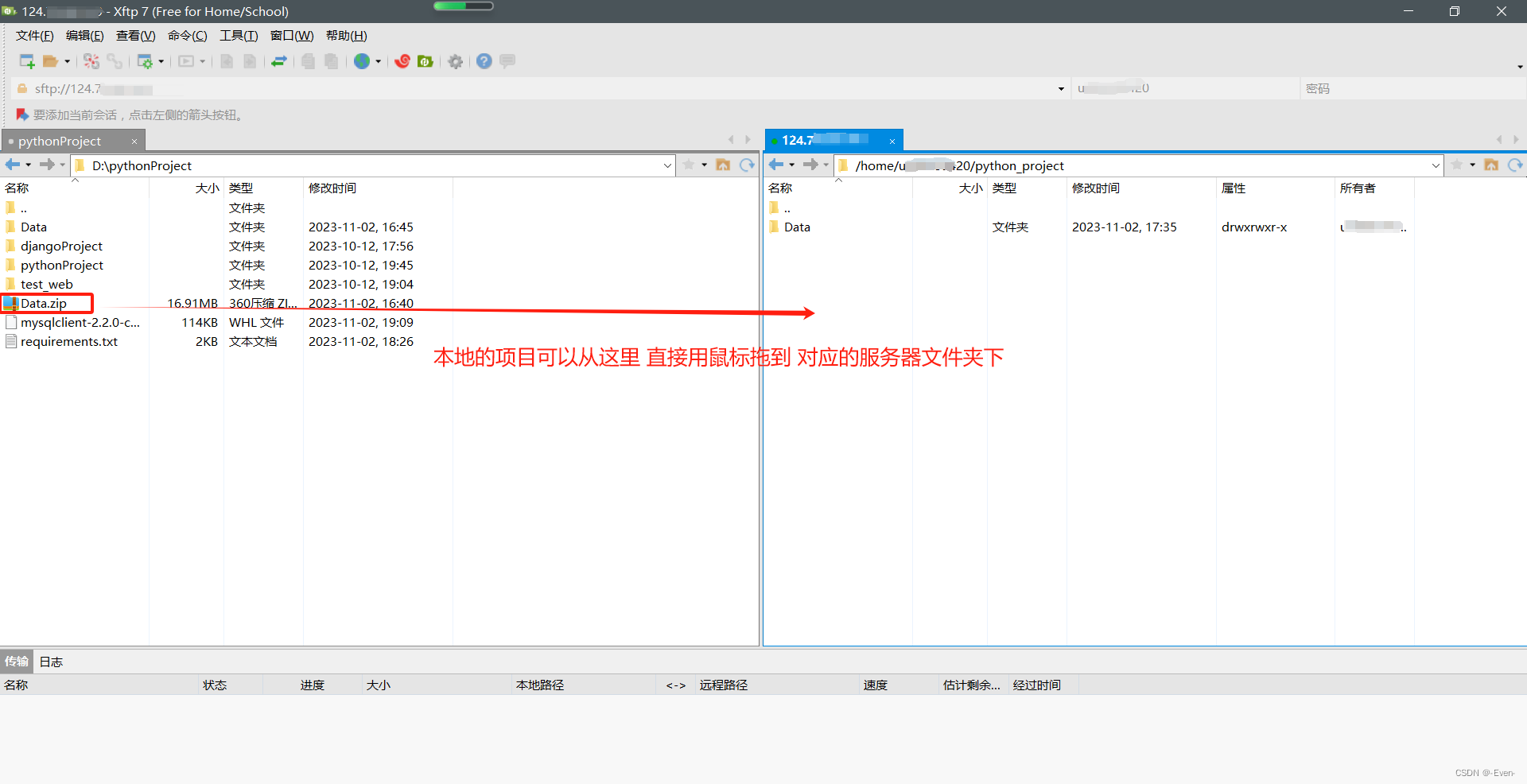The width and height of the screenshot is (1527, 784).
Task: Click remote pane back arrow
Action: pyautogui.click(x=776, y=165)
